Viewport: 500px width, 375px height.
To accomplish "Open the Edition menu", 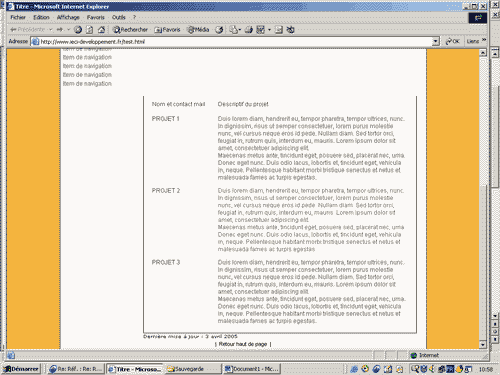I will 41,17.
